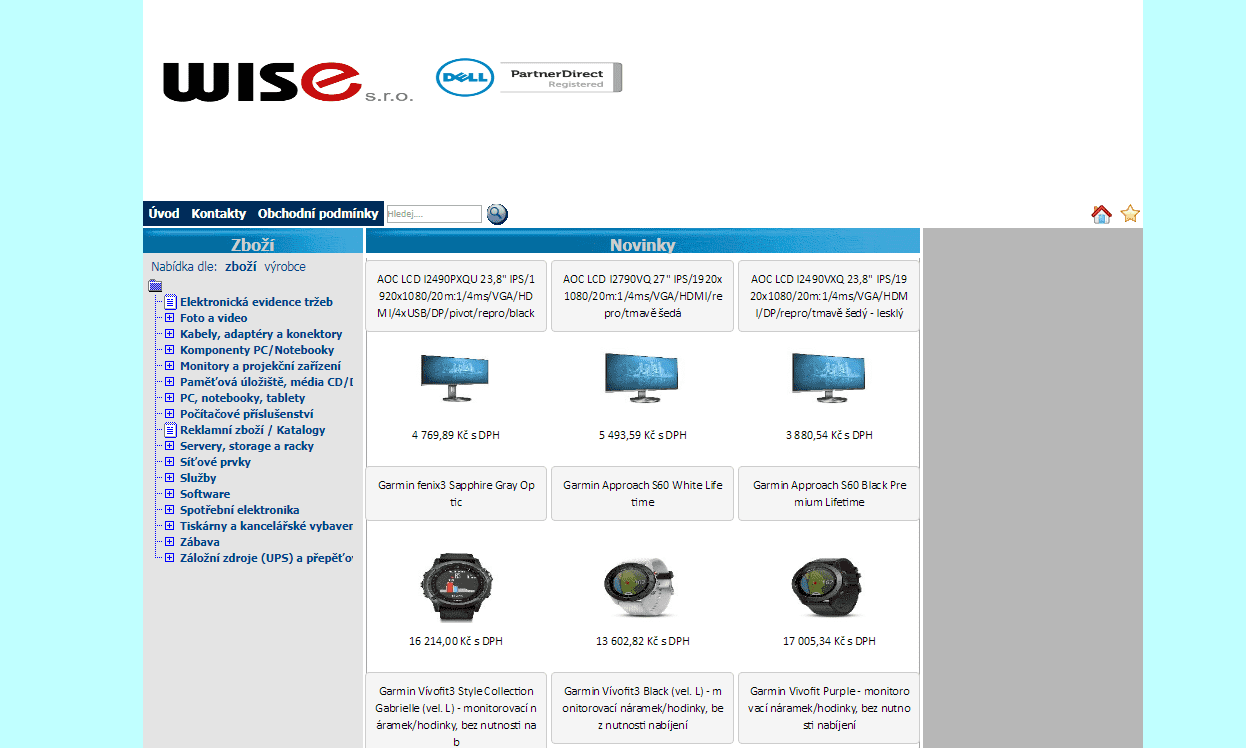Click black Garmin Approach S60 watch image
Screen dimensions: 1246x748
pyautogui.click(x=828, y=587)
